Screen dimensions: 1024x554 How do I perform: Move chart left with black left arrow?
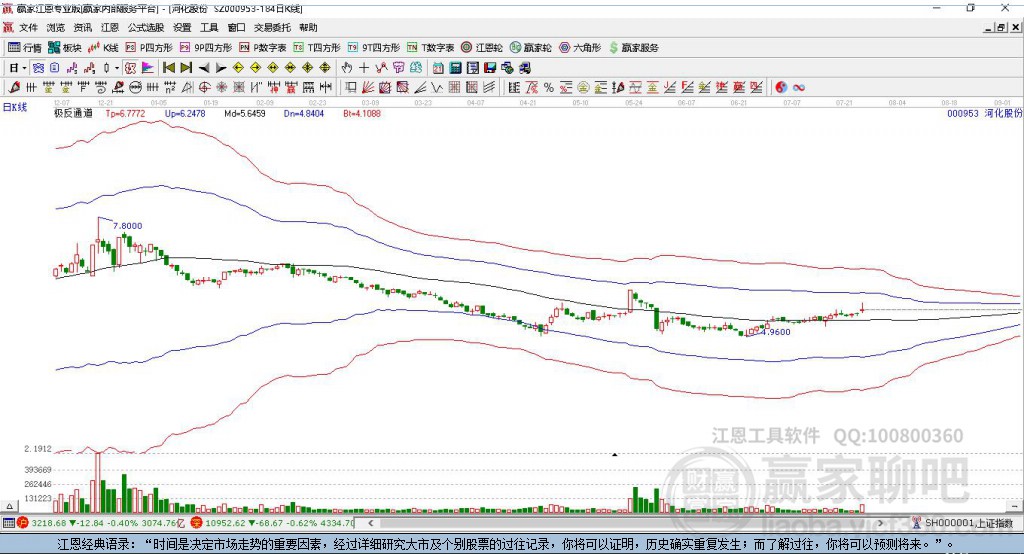[x=204, y=67]
